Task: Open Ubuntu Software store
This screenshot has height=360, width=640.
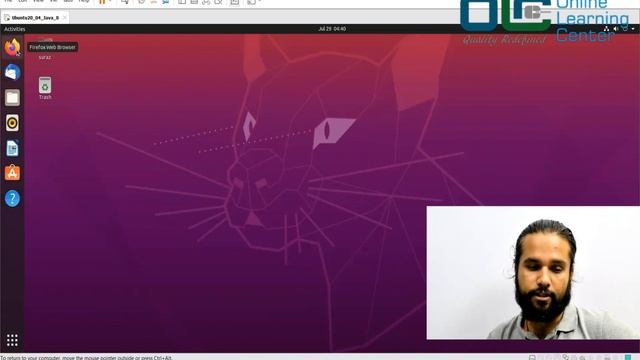Action: point(12,173)
